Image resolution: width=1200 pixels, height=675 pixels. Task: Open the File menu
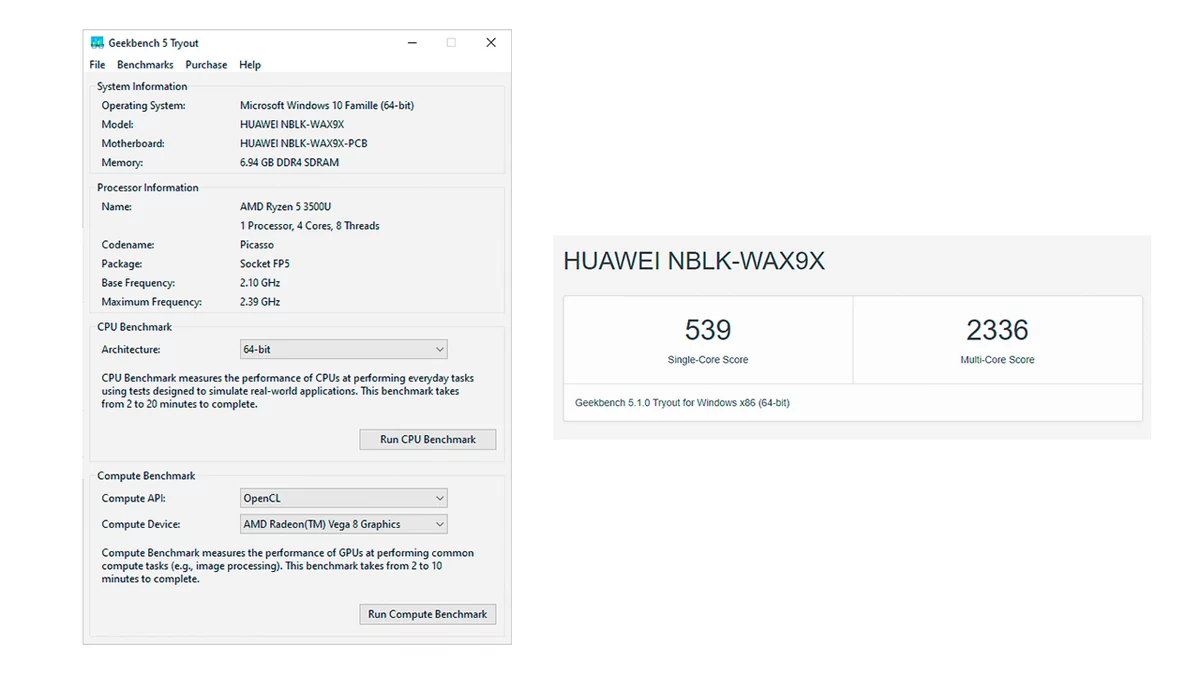click(97, 65)
